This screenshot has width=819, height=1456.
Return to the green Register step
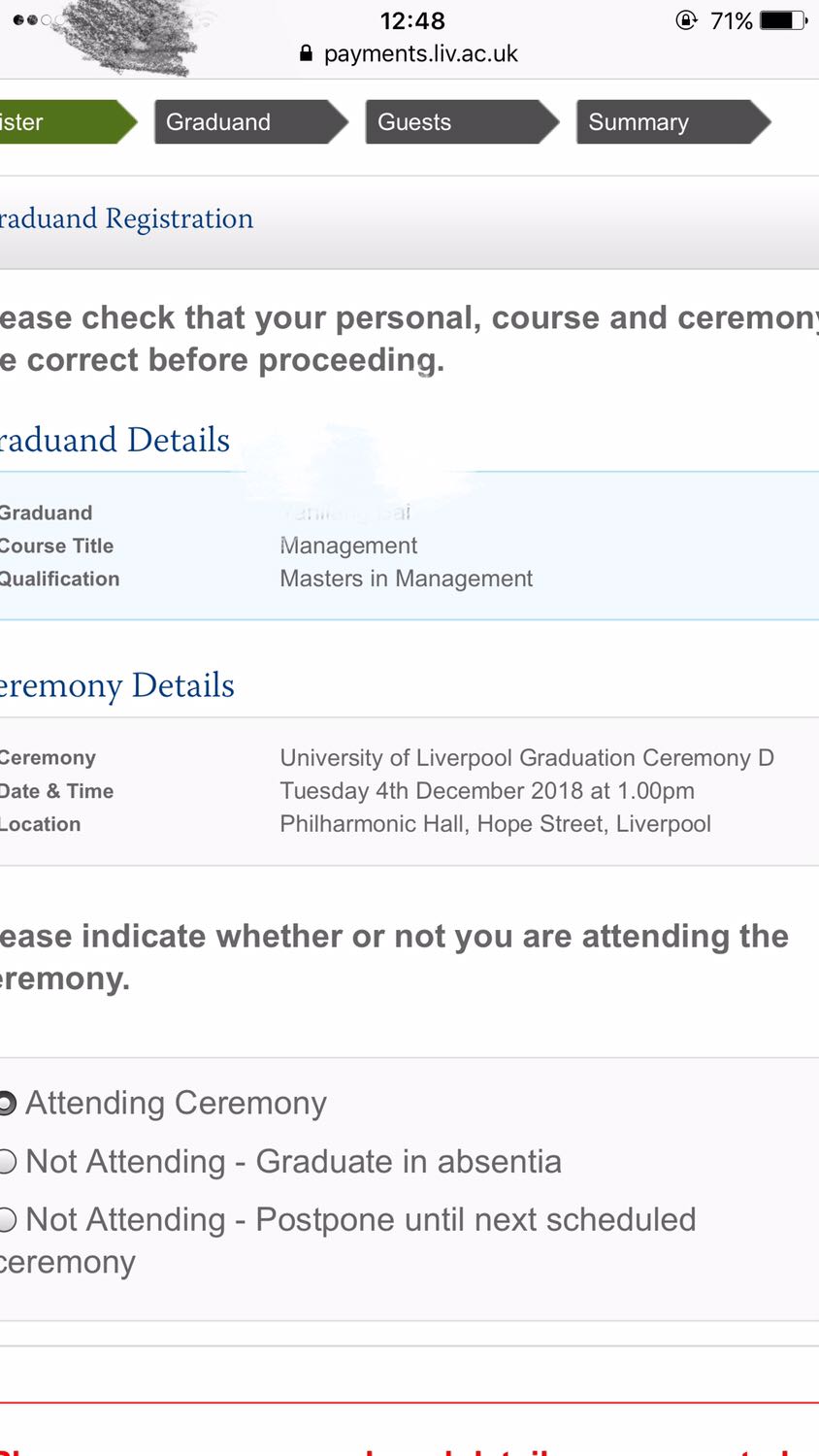pos(58,122)
